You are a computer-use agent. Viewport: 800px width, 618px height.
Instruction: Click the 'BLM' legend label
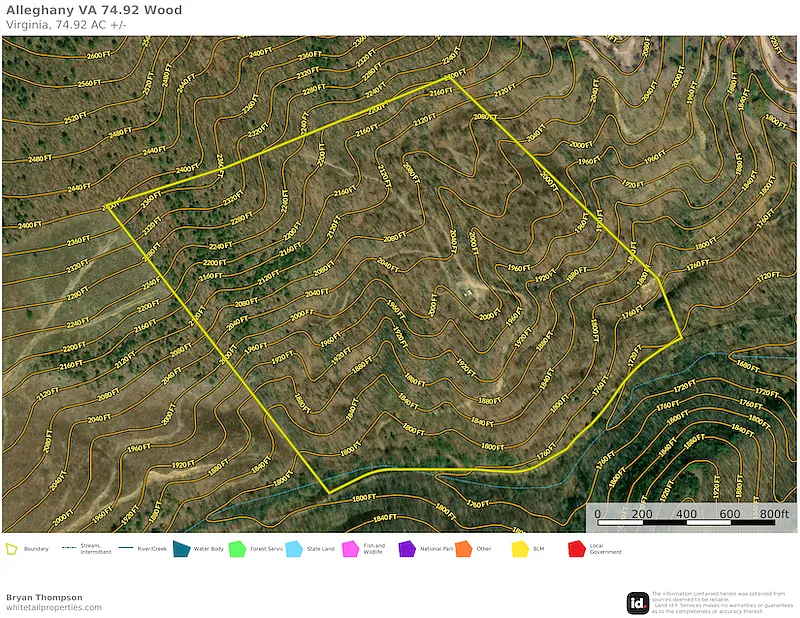pos(539,549)
